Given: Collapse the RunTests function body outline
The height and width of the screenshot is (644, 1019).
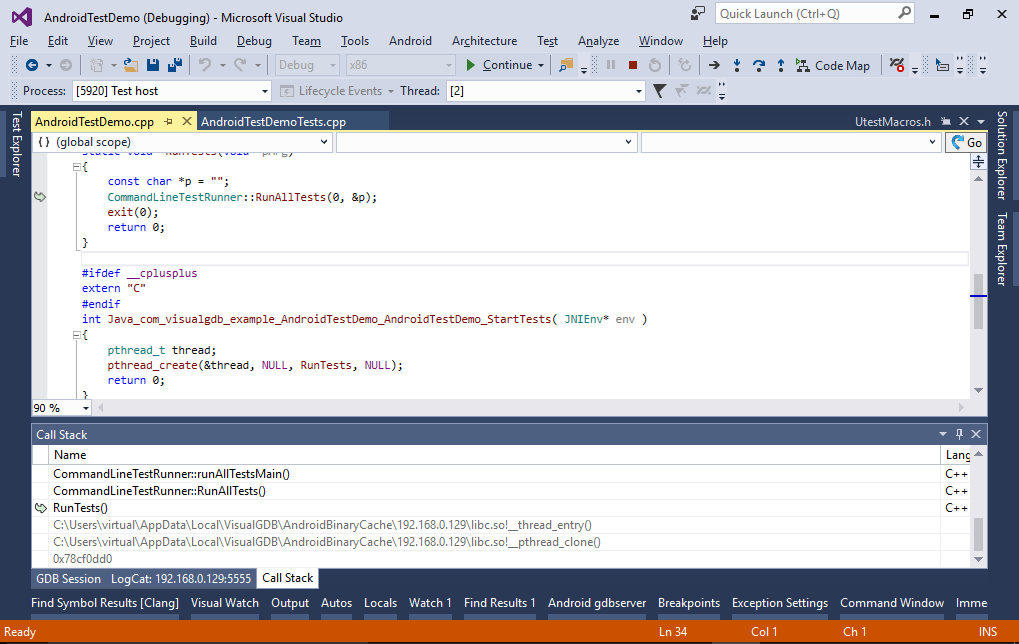Looking at the screenshot, I should point(76,167).
